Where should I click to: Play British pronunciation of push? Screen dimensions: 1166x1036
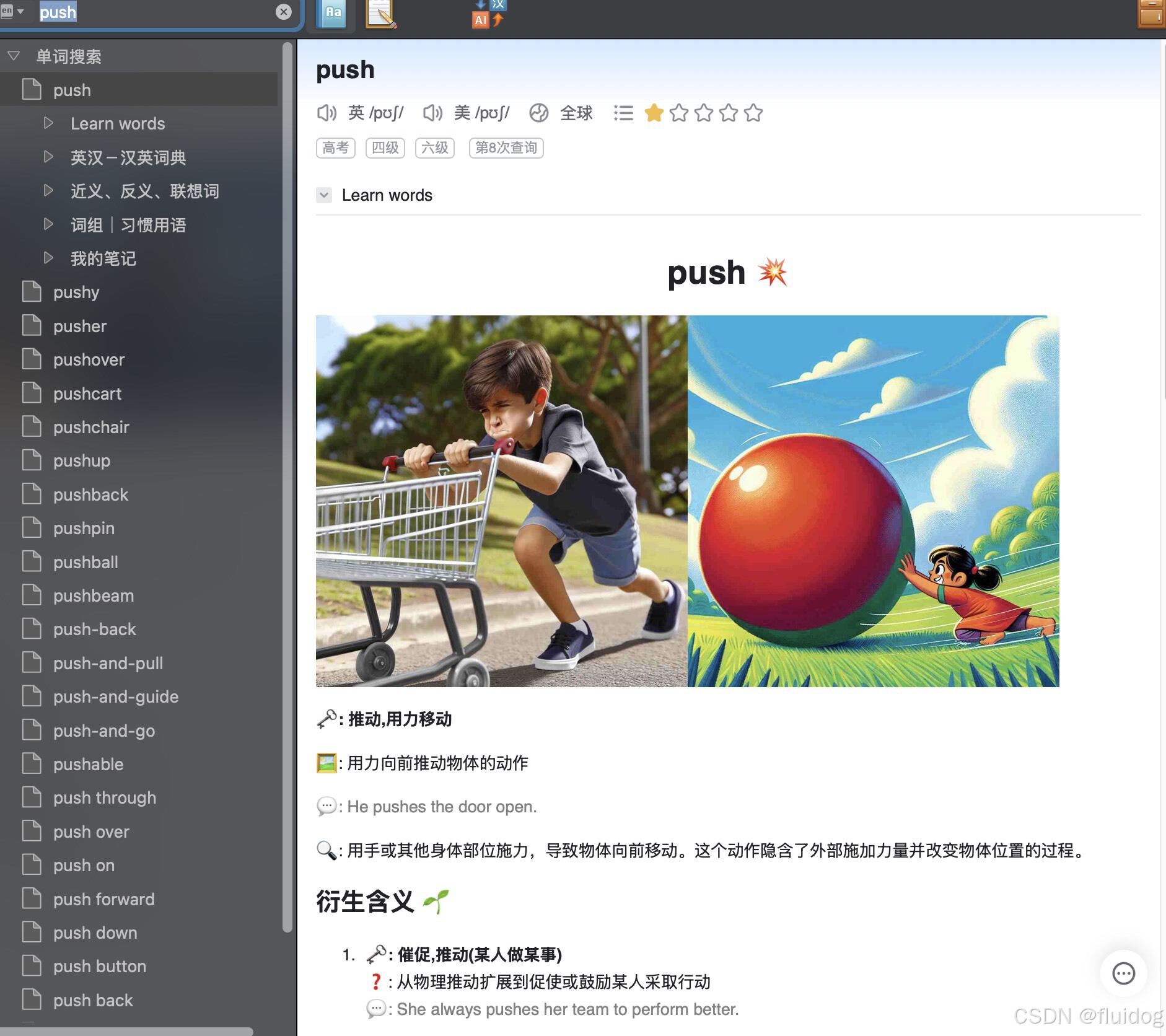327,113
